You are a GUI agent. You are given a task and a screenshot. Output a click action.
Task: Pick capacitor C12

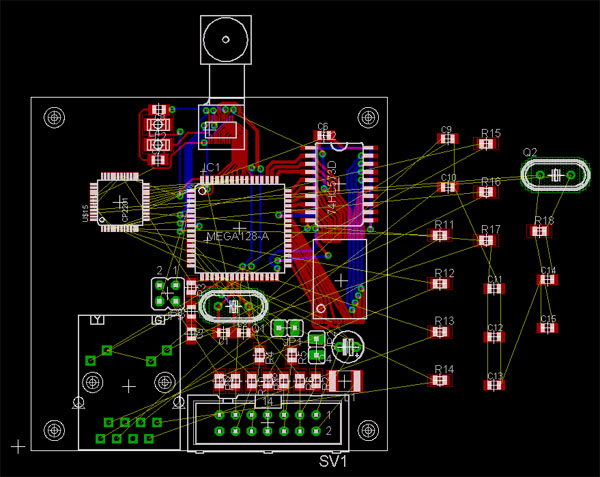click(x=494, y=337)
